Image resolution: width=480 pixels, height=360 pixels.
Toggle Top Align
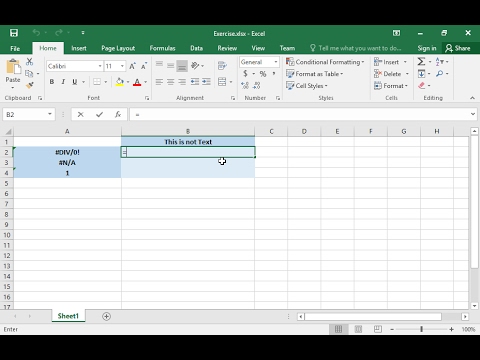click(159, 66)
